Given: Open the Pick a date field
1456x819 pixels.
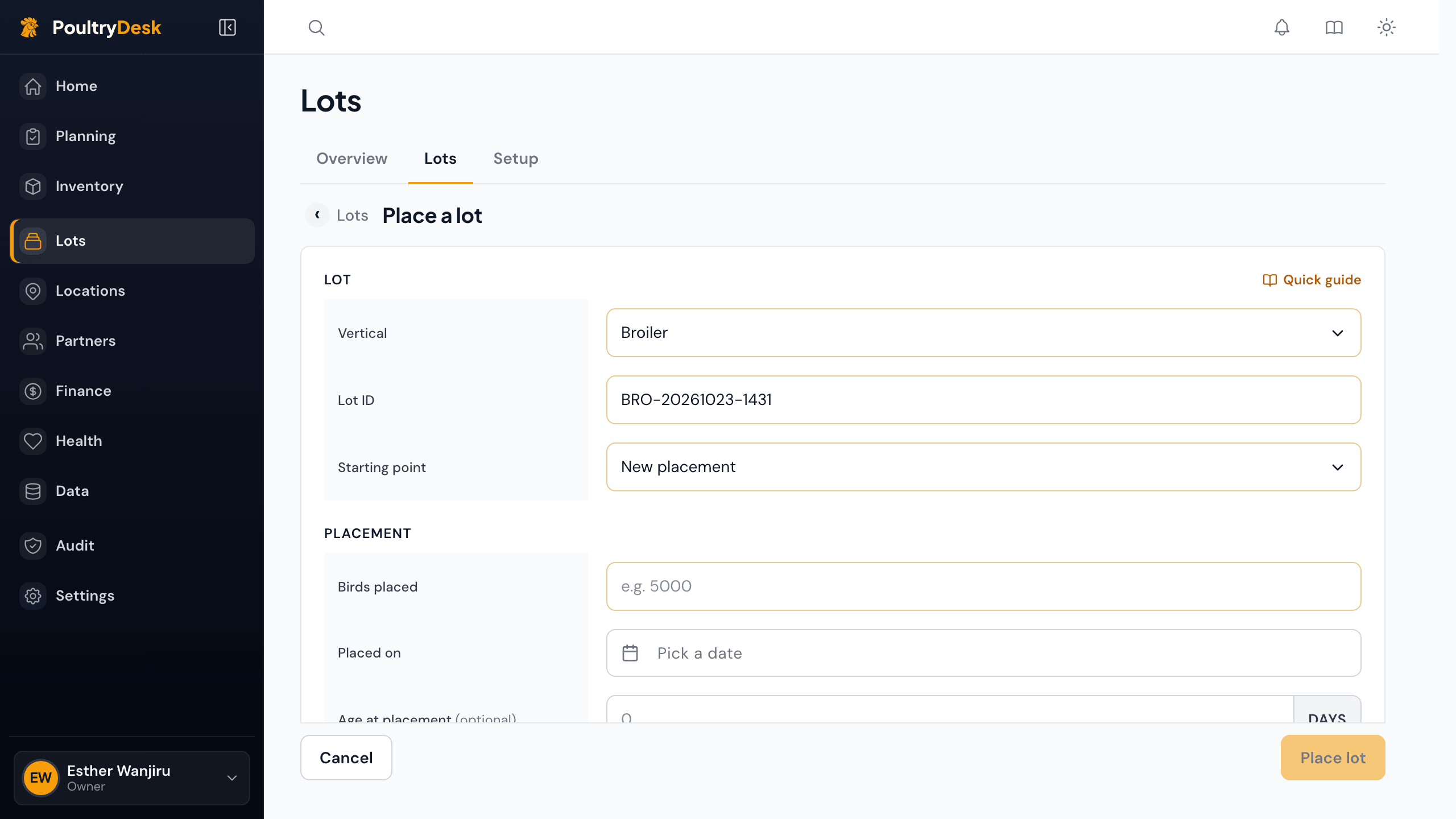Looking at the screenshot, I should pyautogui.click(x=983, y=653).
